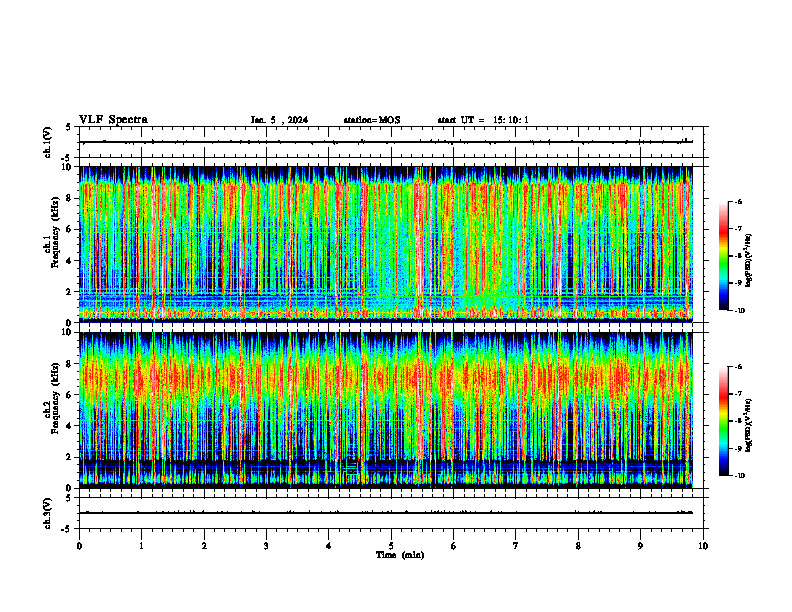Image resolution: width=792 pixels, height=612 pixels.
Task: Click the ch.1 spectrogram color bar
Action: [724, 256]
